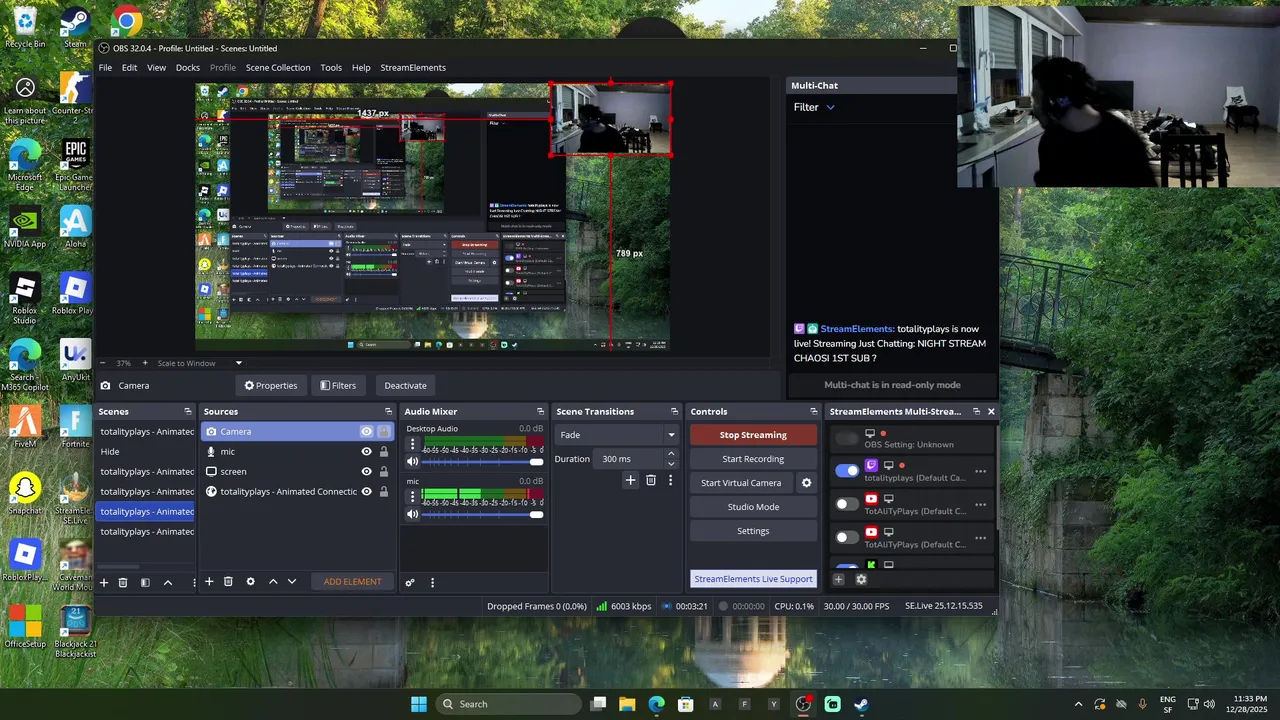Click Stop Streaming button
This screenshot has width=1280, height=720.
point(753,435)
